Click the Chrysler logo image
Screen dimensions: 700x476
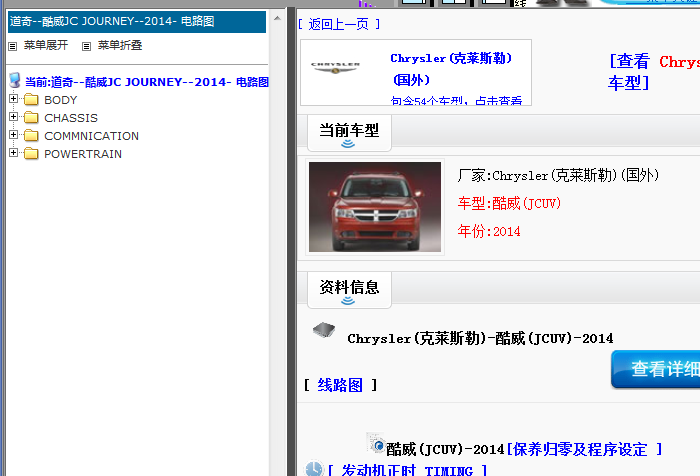(335, 67)
